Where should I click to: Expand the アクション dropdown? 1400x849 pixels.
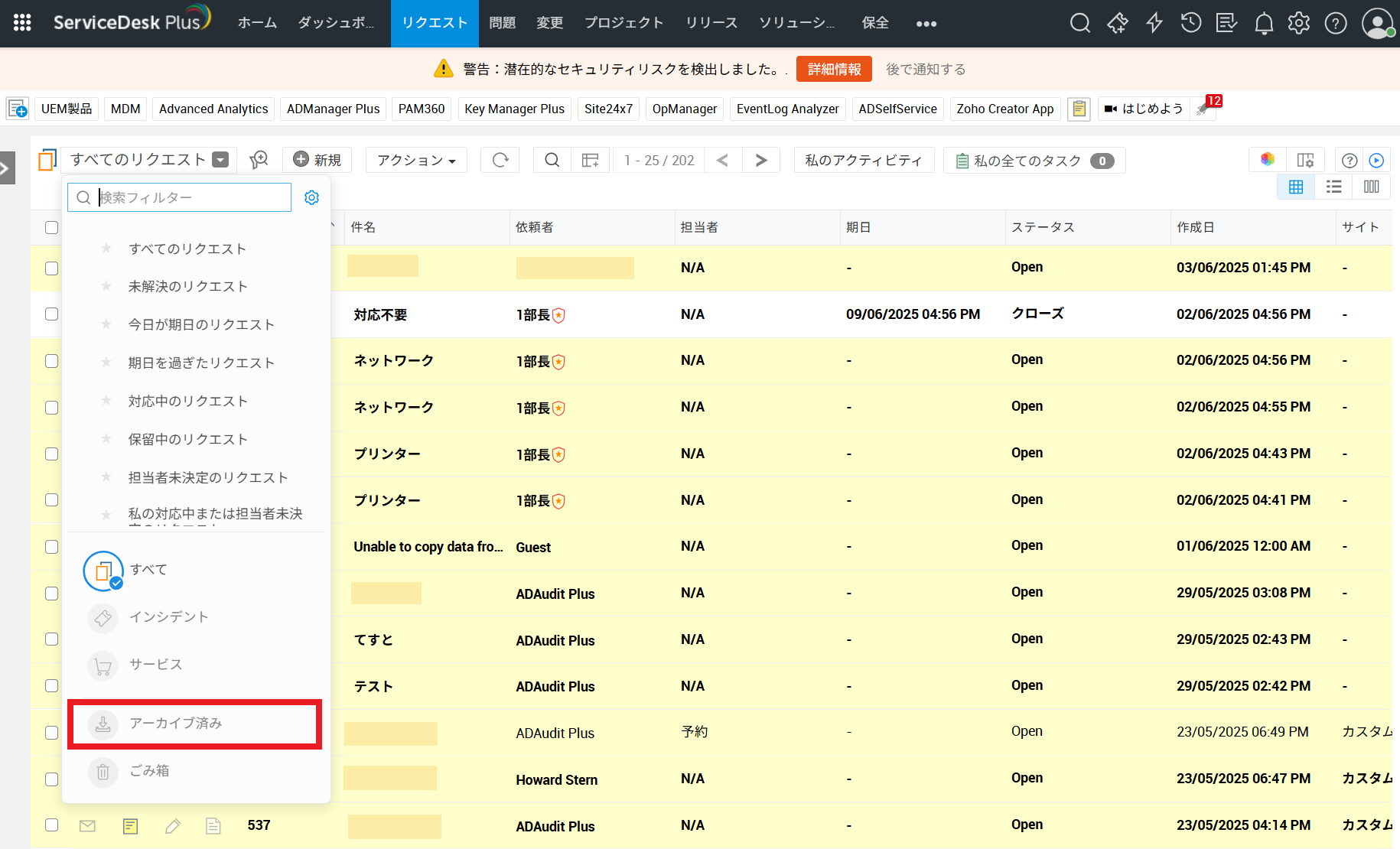[416, 160]
